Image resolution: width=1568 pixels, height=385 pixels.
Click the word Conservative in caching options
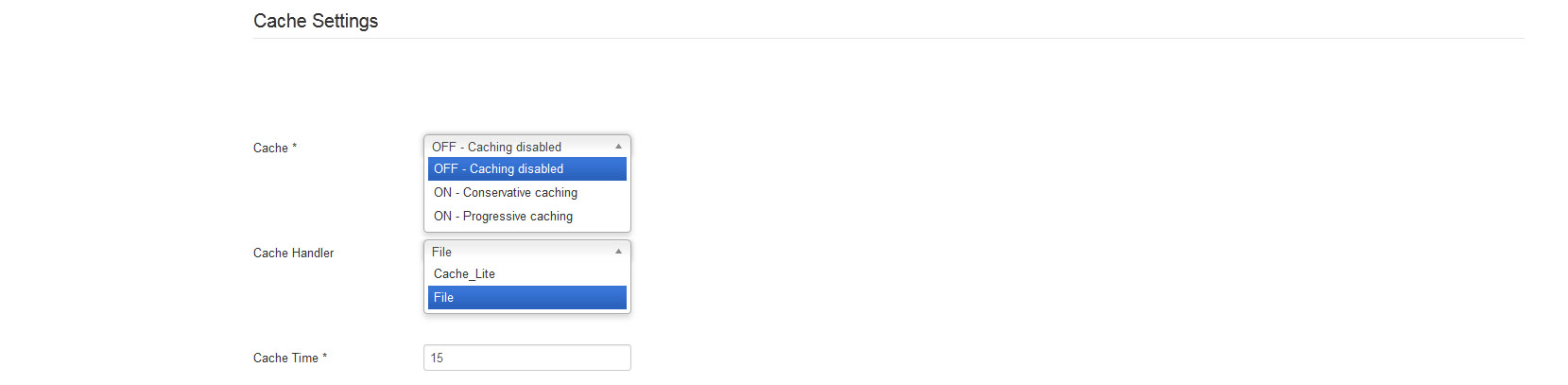coord(494,193)
